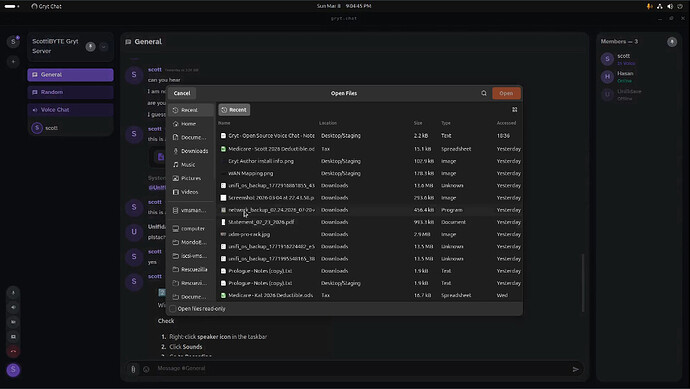Select the WAN Mapping.png file

(370, 173)
